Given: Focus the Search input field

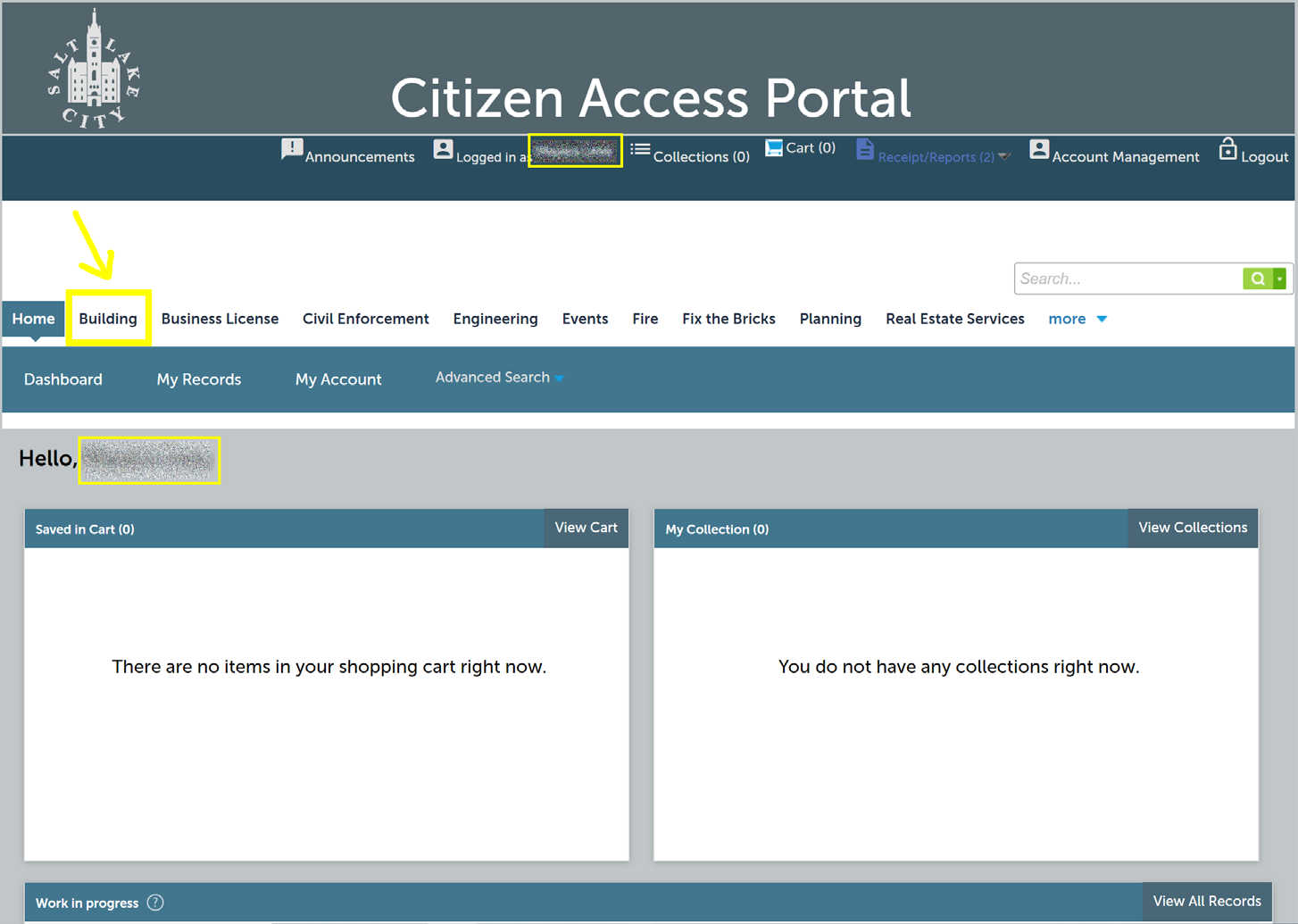Looking at the screenshot, I should pyautogui.click(x=1129, y=279).
